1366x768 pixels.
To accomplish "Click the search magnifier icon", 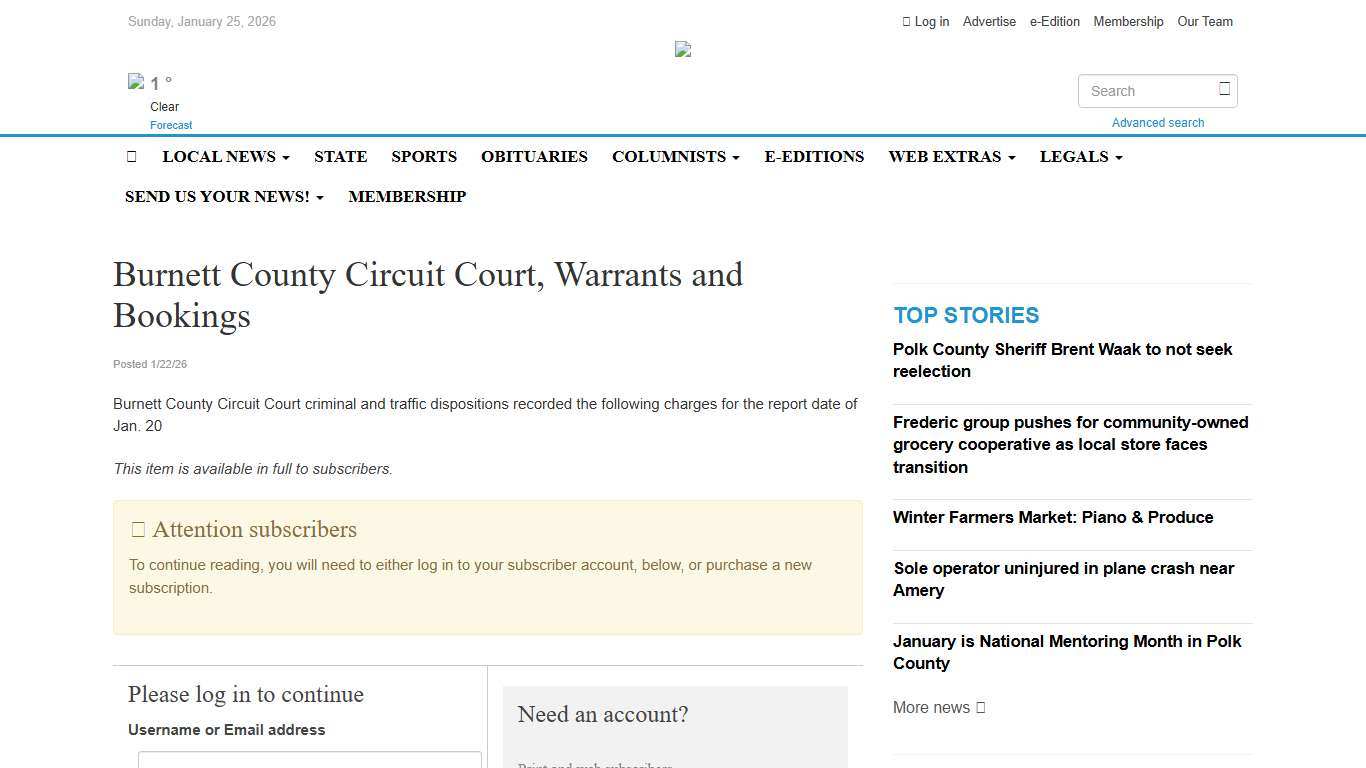I will coord(1224,89).
